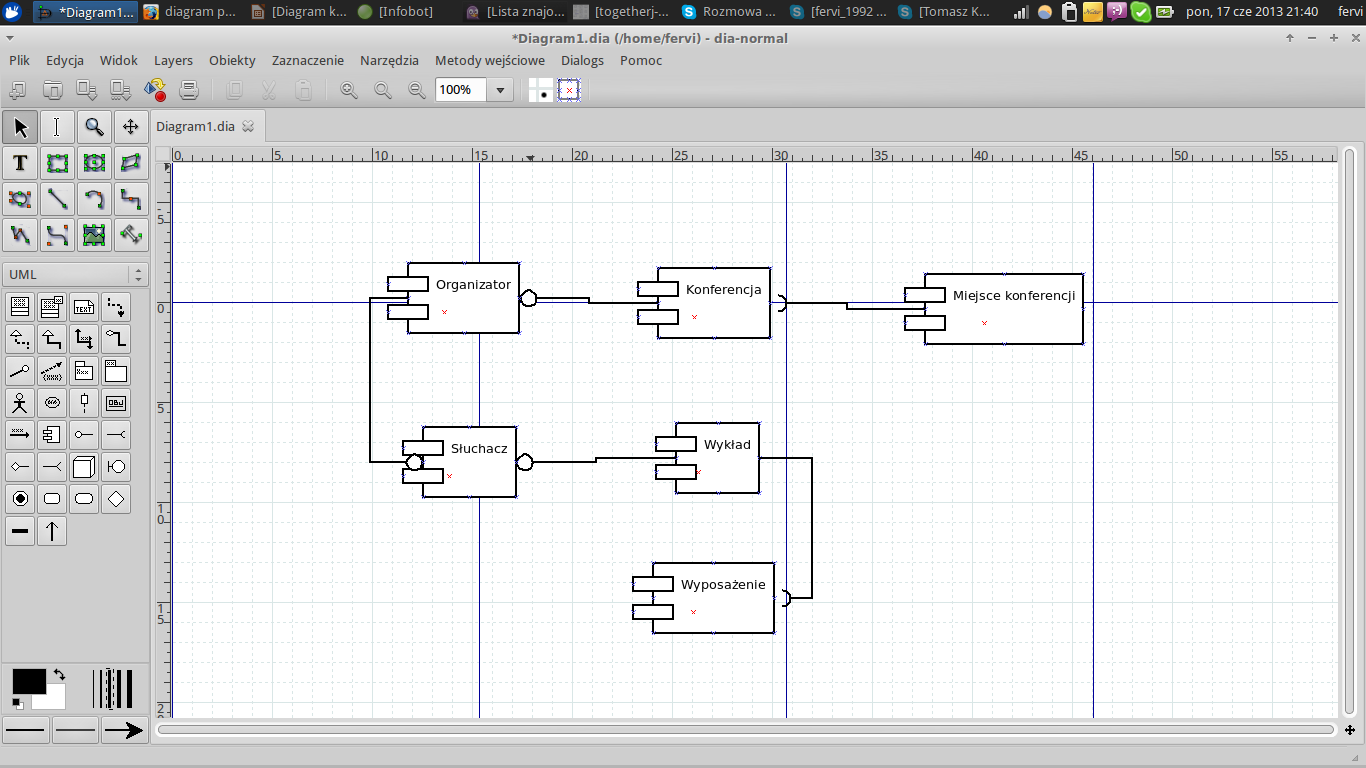The width and height of the screenshot is (1366, 768).
Task: Choose the UML Actor shape
Action: point(19,403)
